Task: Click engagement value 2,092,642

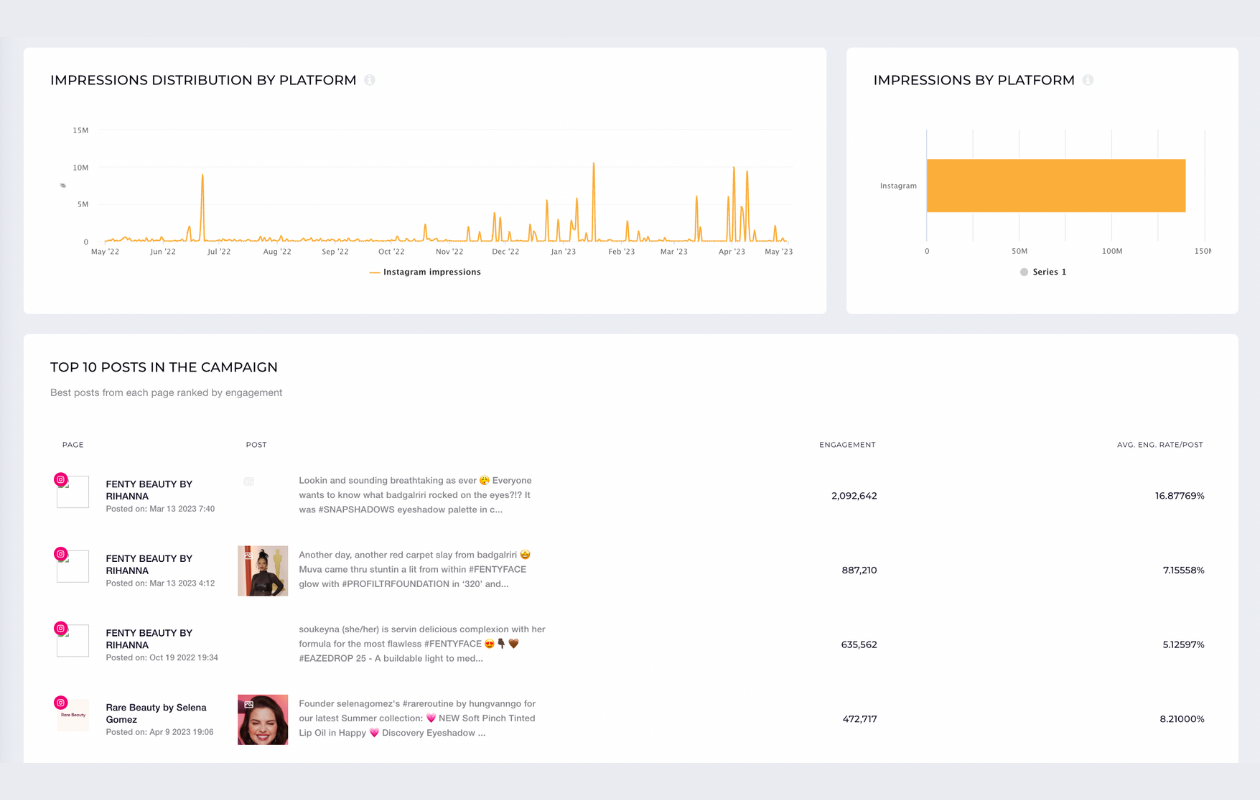Action: tap(854, 496)
